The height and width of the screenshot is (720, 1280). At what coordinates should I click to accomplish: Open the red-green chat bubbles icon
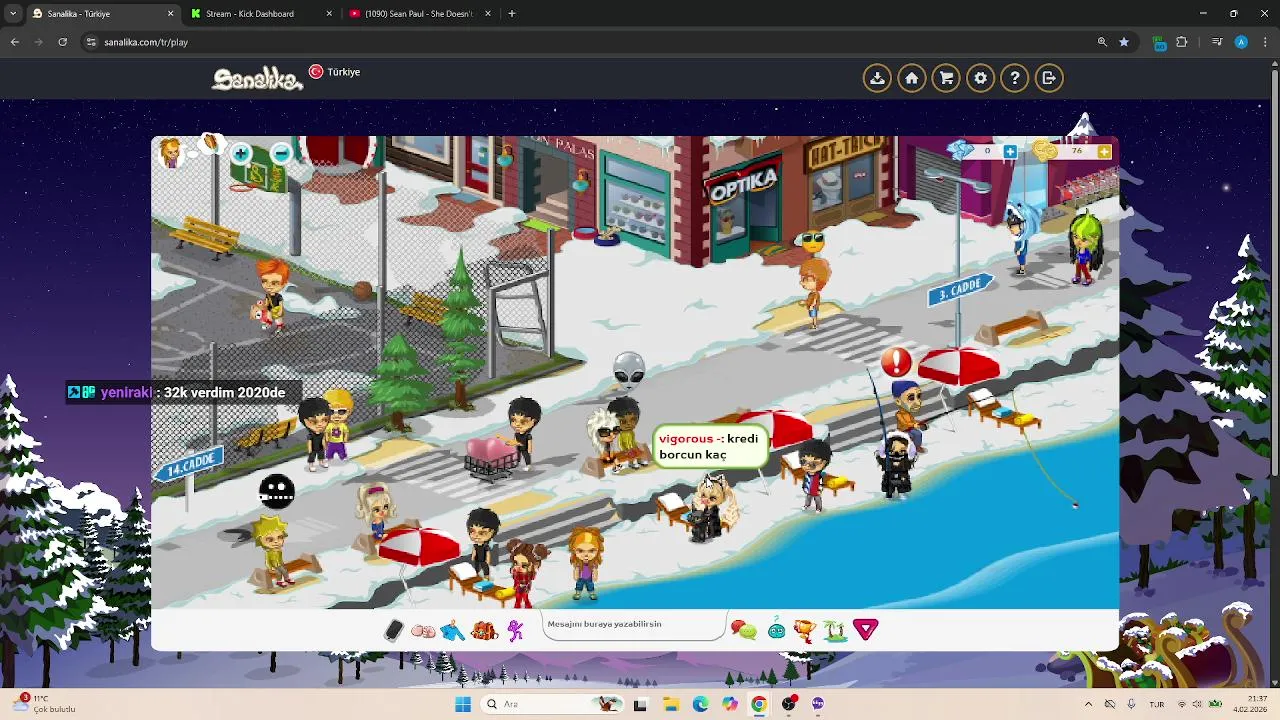tap(743, 630)
